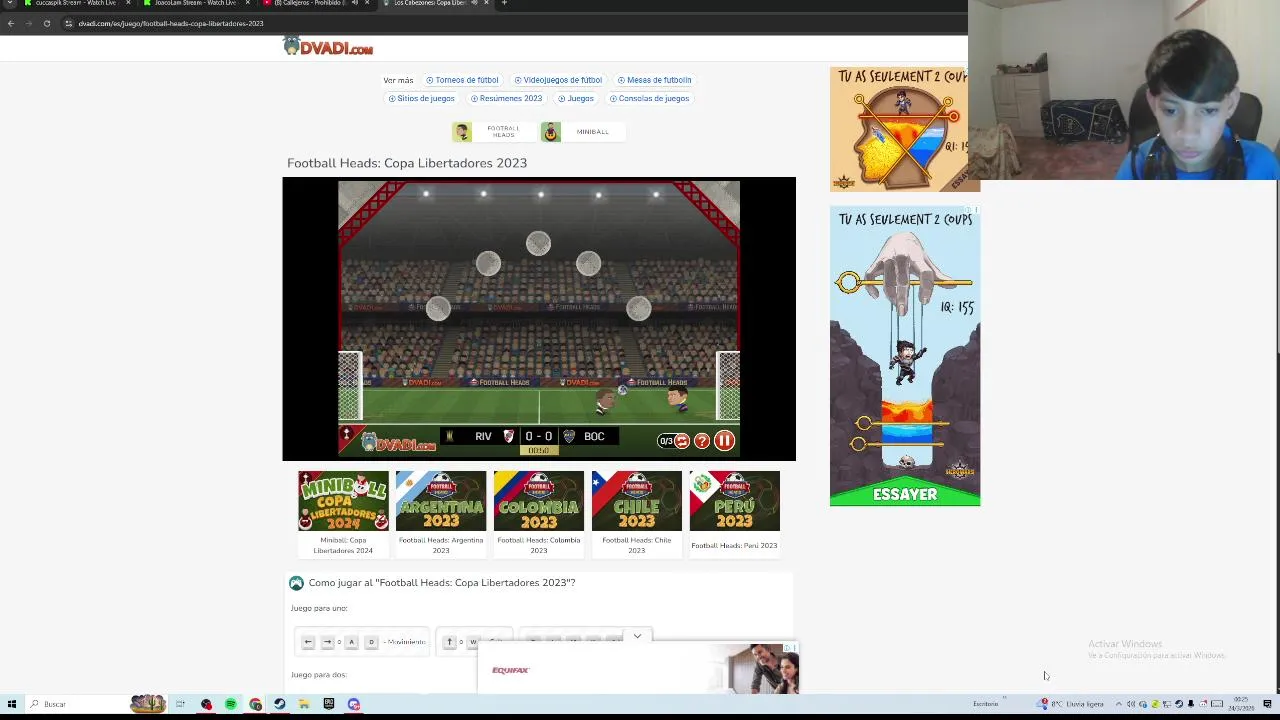Click the browser address bar URL
This screenshot has height=720, width=1280.
coord(171,23)
